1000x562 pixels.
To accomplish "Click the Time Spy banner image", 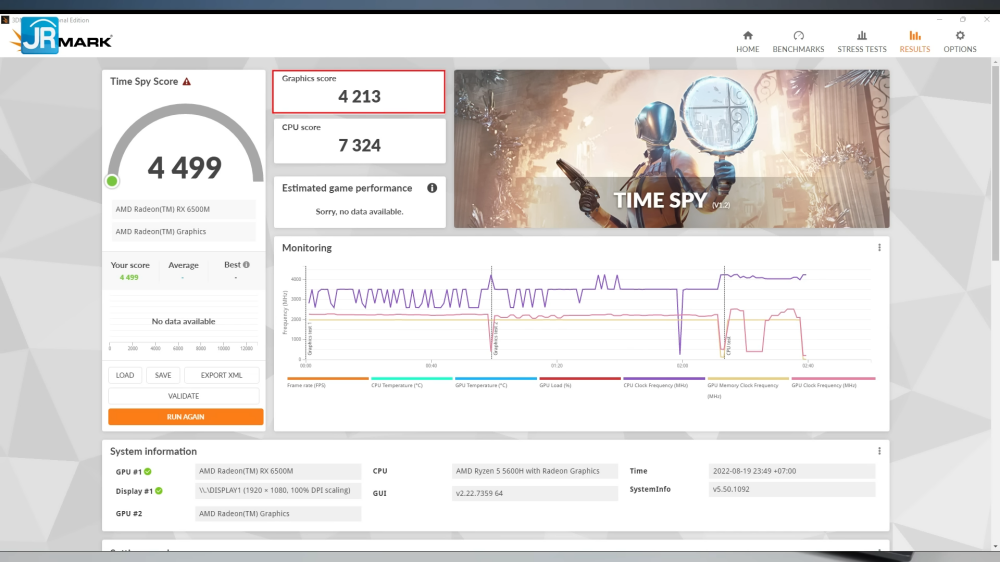I will point(671,148).
